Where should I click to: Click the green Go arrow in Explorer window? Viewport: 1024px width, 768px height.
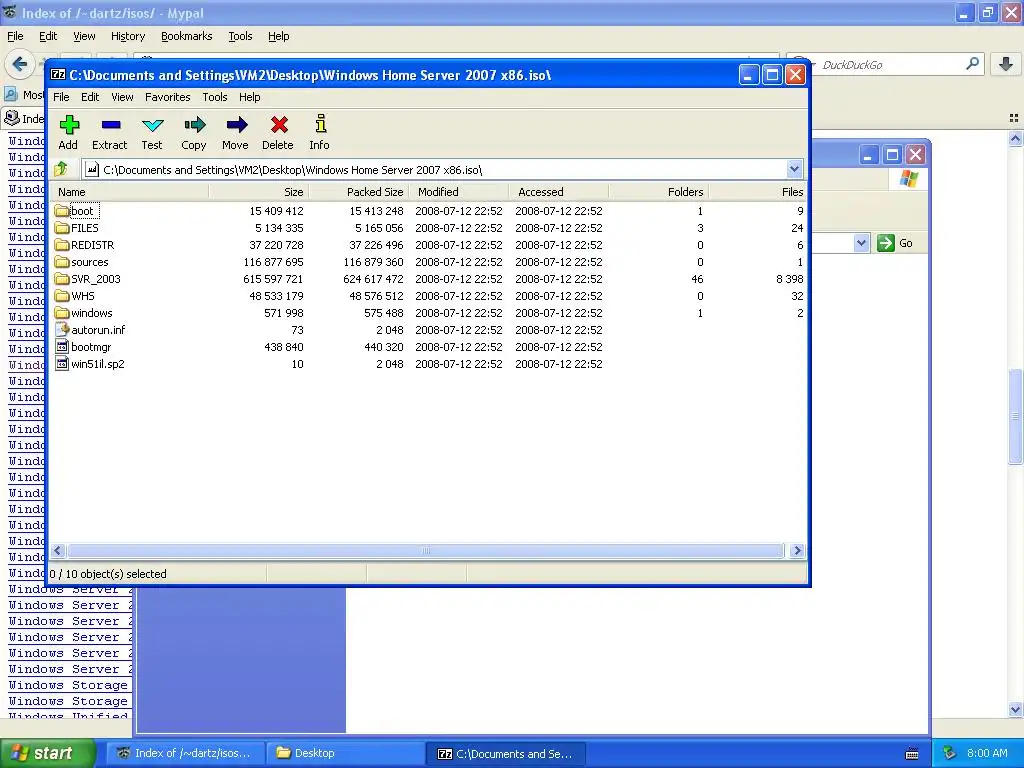click(x=886, y=244)
